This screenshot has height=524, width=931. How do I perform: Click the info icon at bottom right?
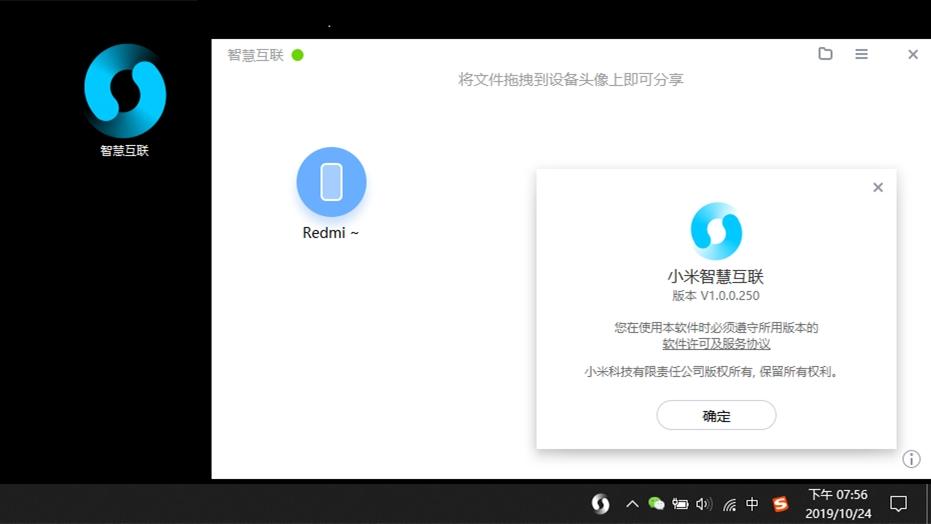911,459
